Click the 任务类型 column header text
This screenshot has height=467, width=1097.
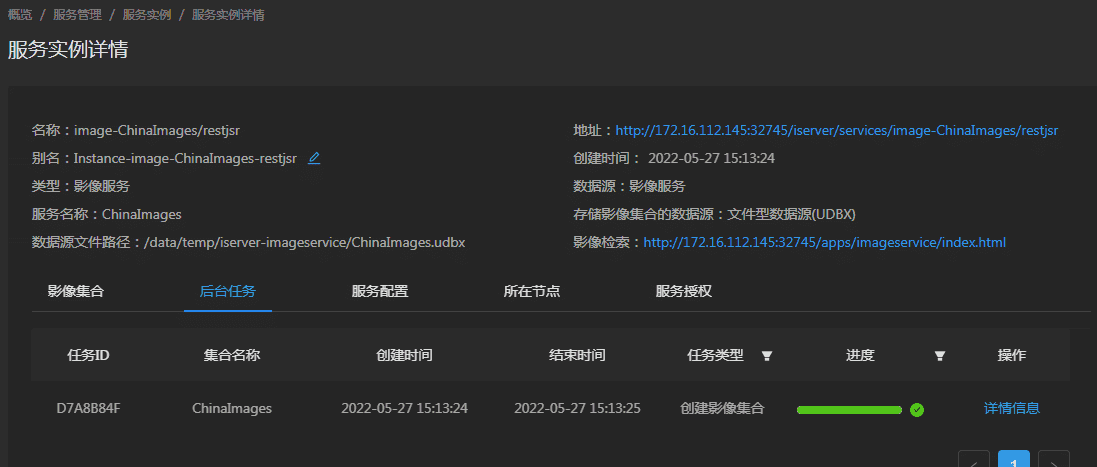coord(716,355)
